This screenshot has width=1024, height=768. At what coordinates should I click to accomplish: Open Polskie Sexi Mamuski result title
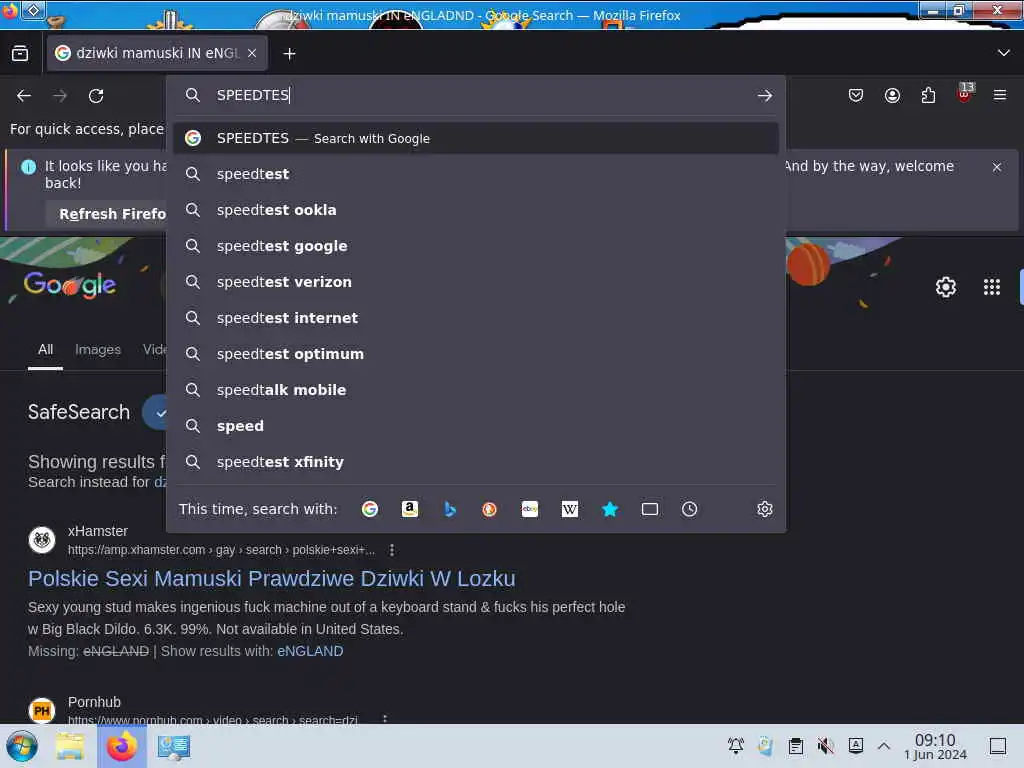(272, 579)
